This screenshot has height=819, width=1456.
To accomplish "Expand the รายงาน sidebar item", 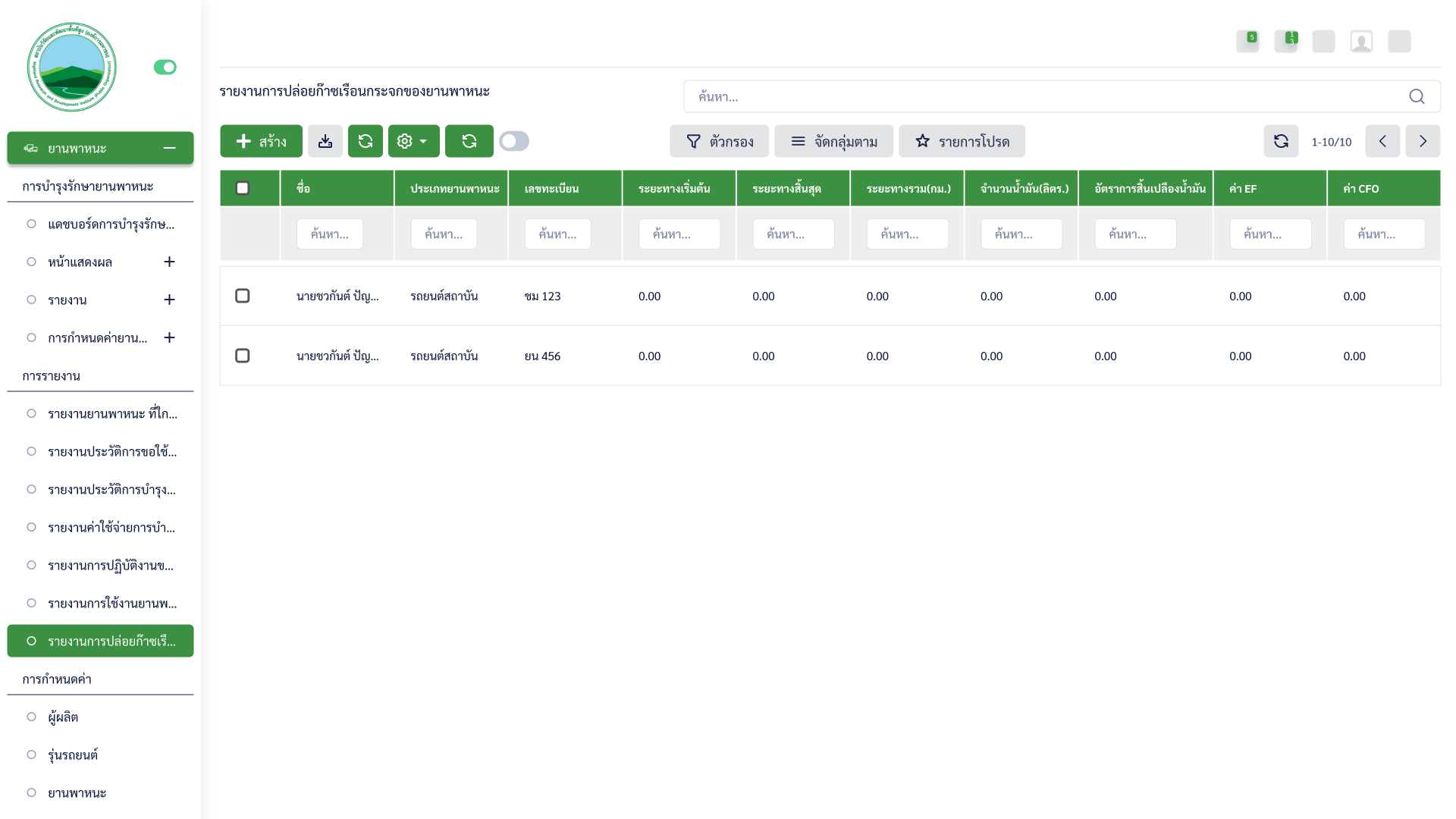I will tap(169, 300).
